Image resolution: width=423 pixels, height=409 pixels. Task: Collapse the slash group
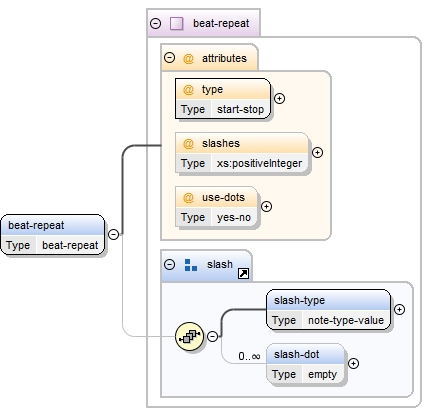(x=169, y=265)
